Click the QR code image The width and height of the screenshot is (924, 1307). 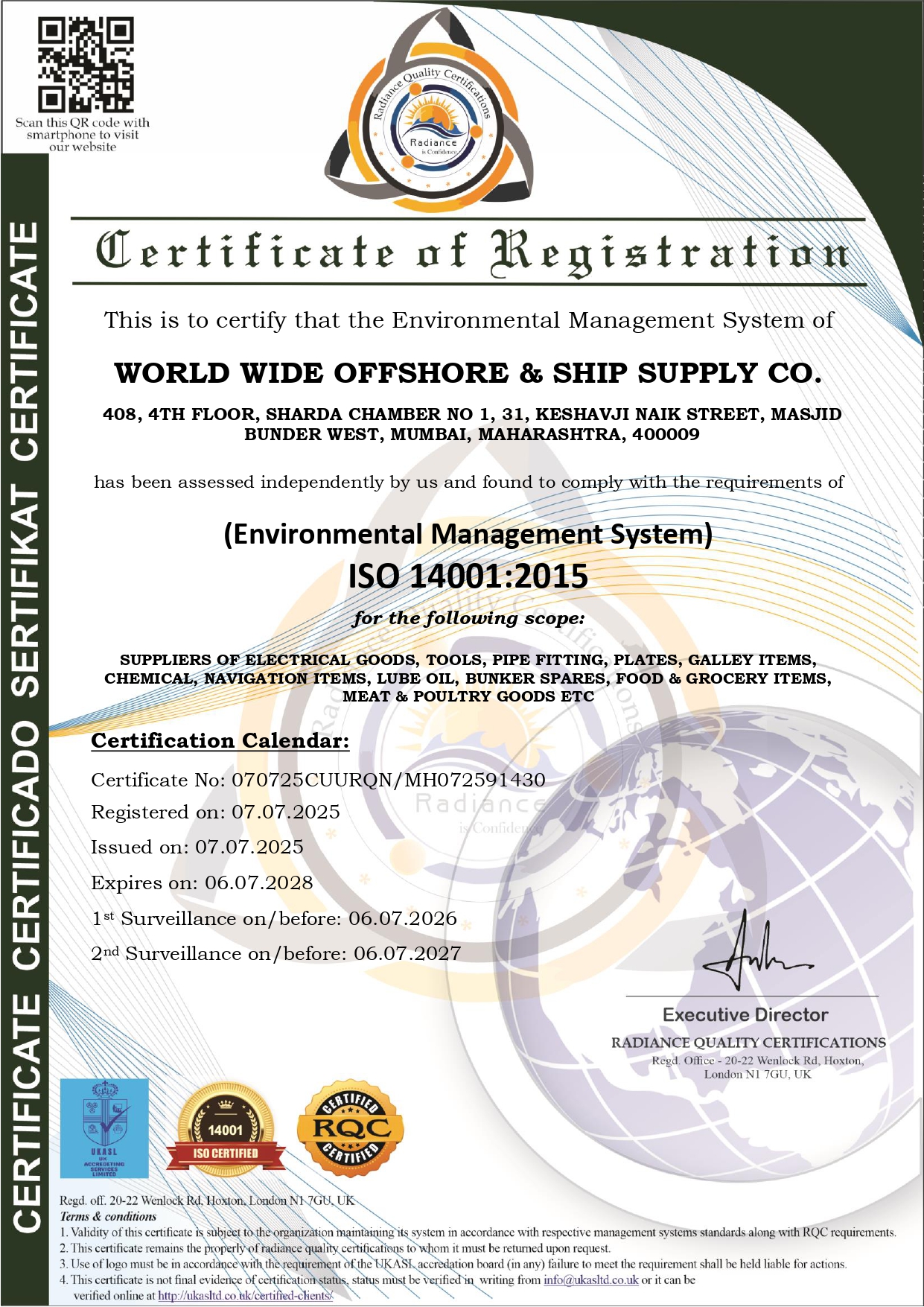pos(86,65)
